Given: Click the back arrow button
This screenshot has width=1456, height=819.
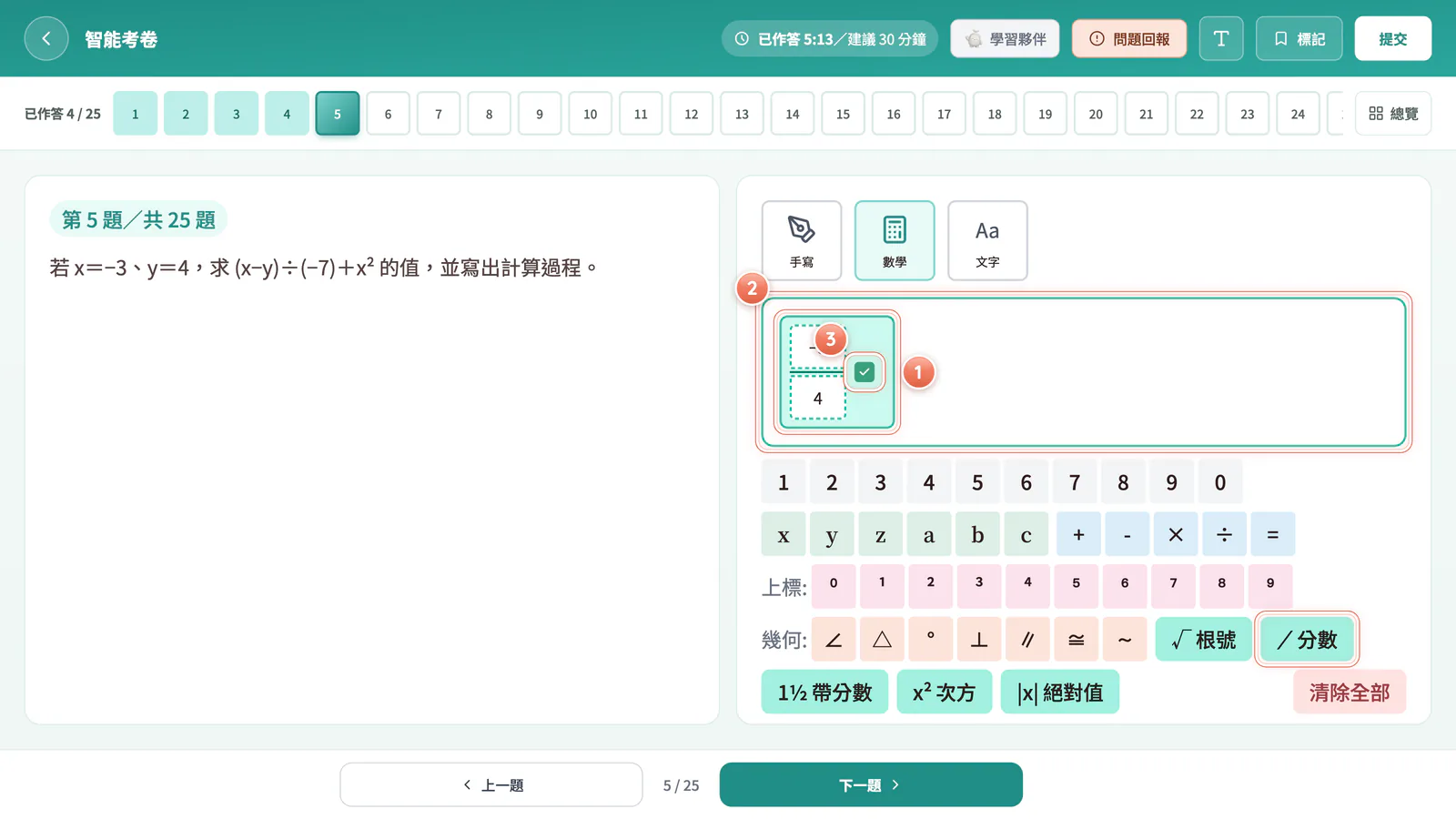Looking at the screenshot, I should tap(46, 39).
